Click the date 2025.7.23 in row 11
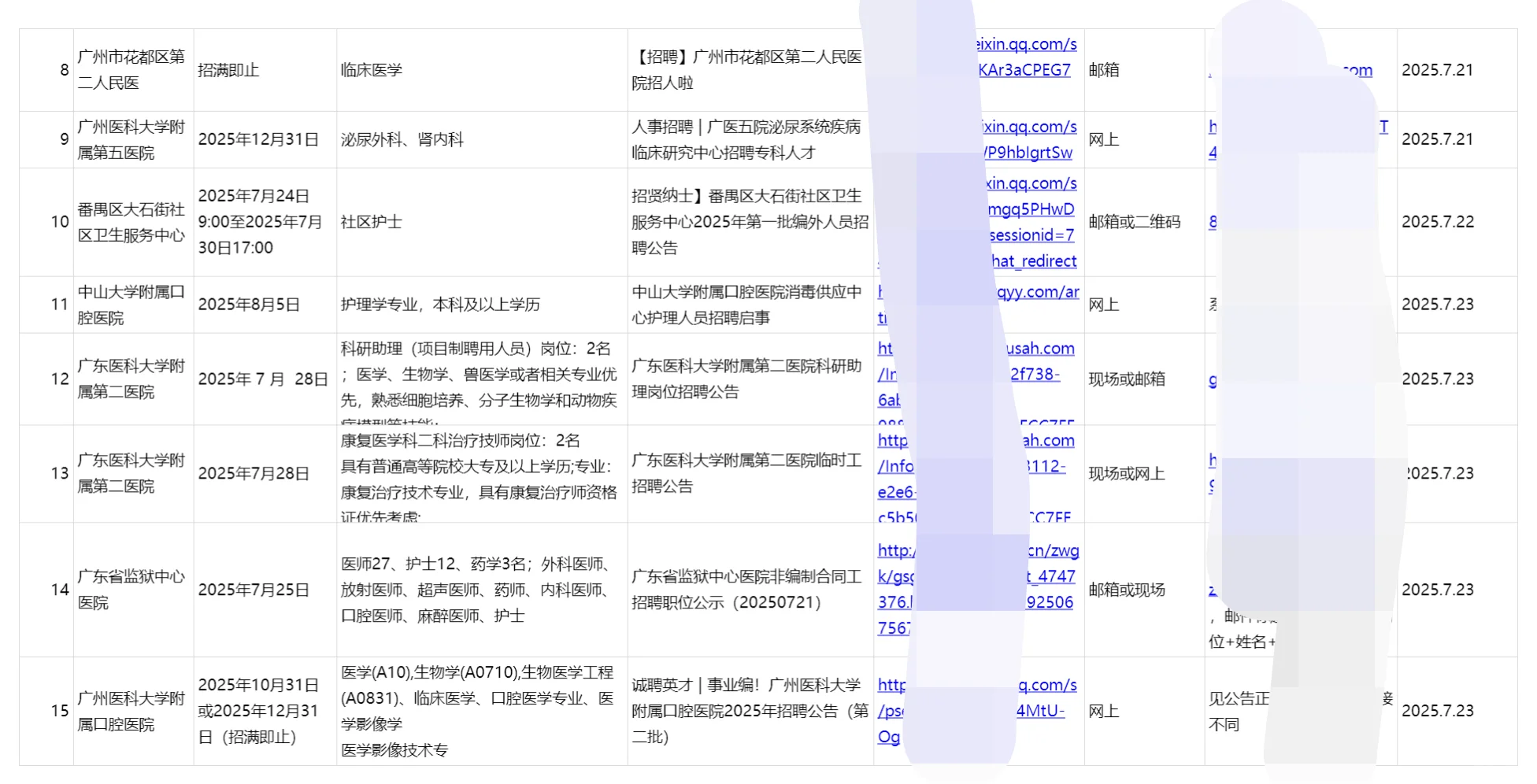This screenshot has width=1537, height=784. [1437, 305]
